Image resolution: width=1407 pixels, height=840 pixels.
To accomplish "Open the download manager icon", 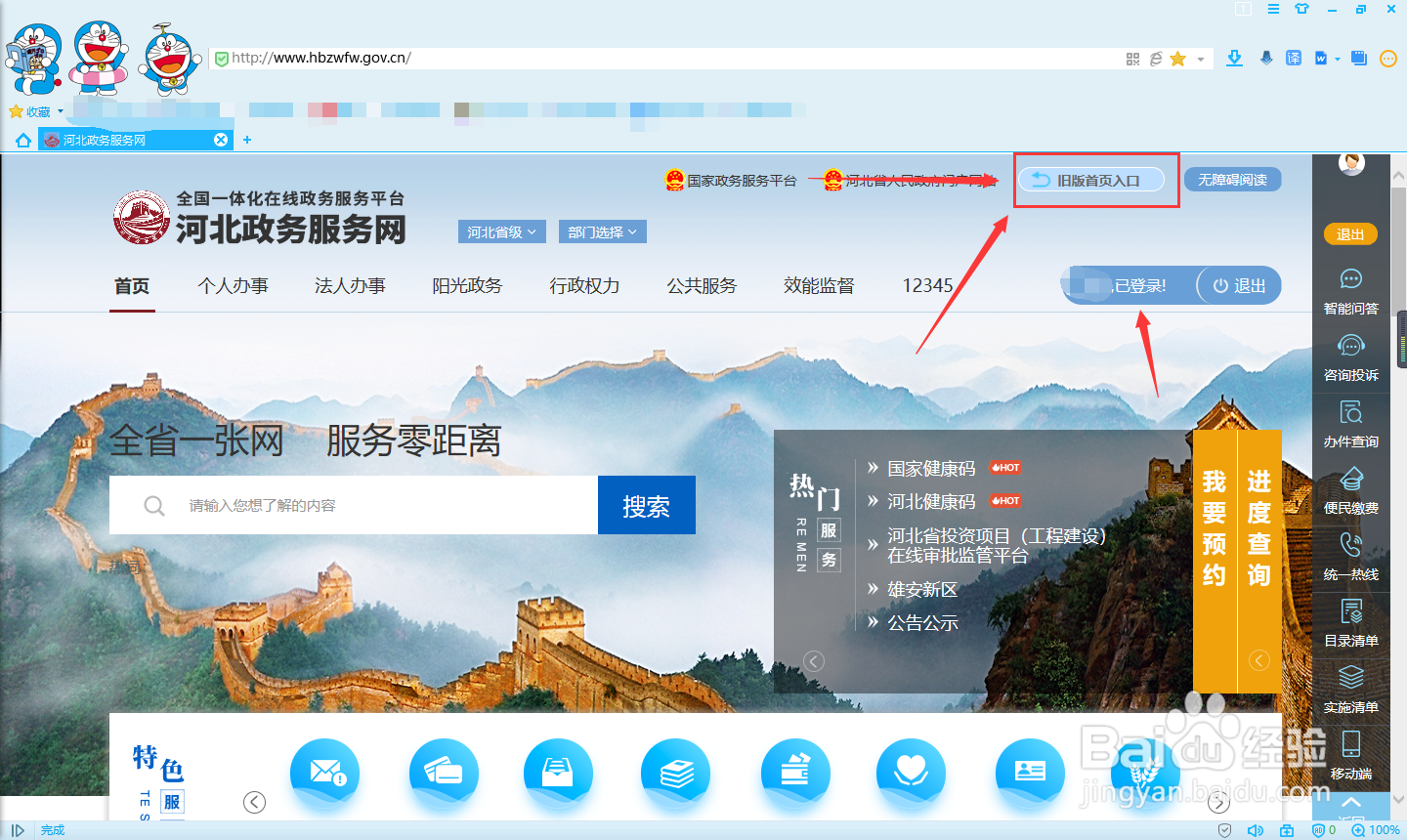I will click(x=1234, y=58).
